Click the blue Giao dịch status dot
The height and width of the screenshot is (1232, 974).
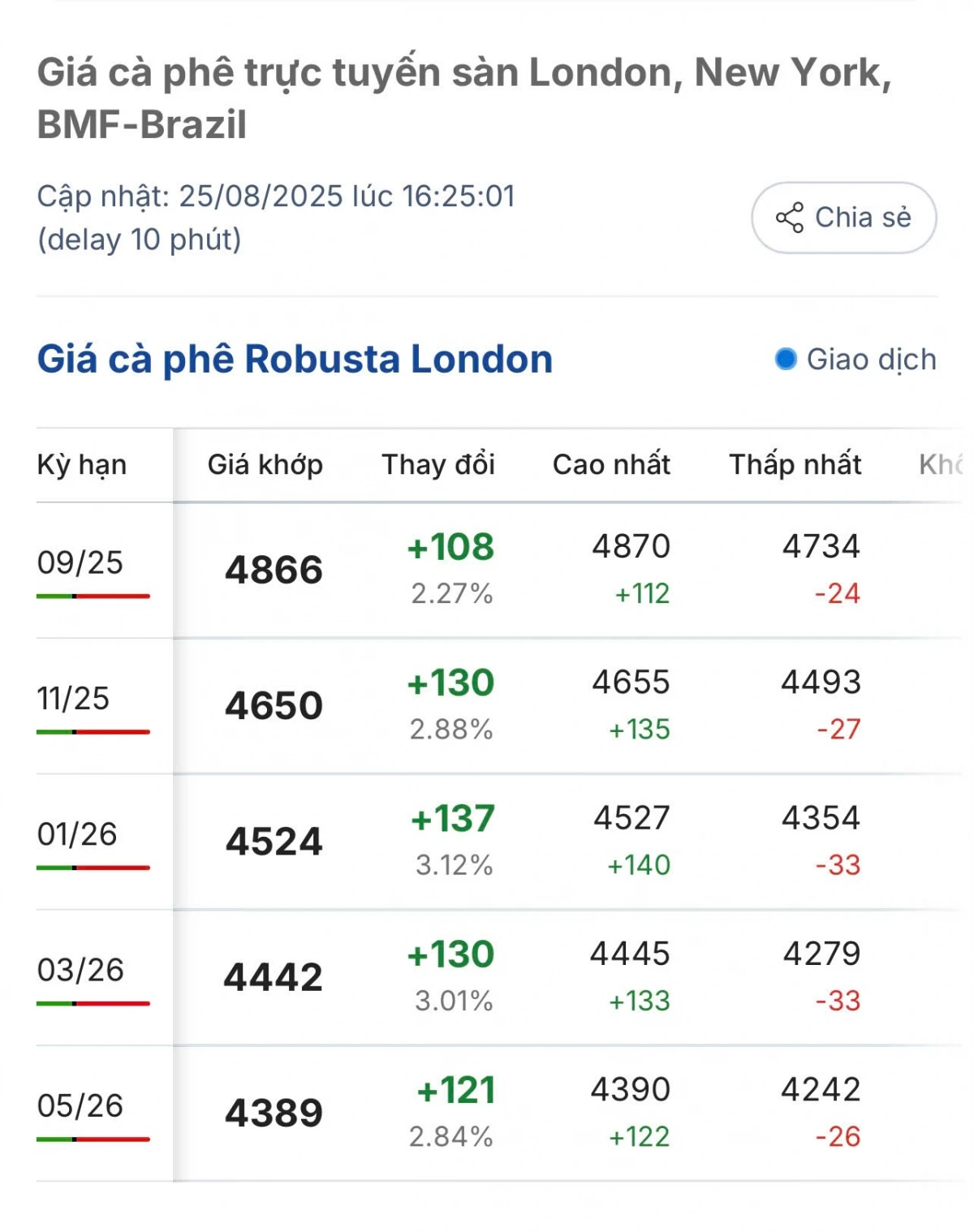786,359
